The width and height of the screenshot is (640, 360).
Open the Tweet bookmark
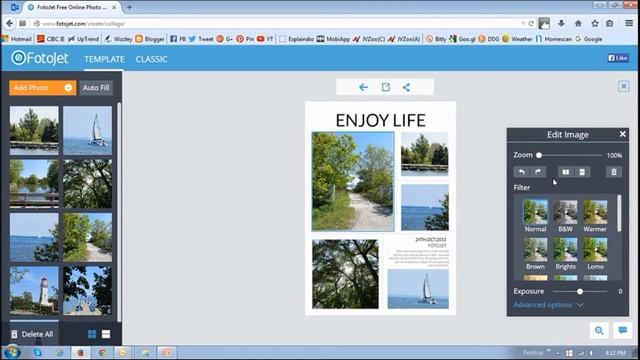tap(201, 39)
